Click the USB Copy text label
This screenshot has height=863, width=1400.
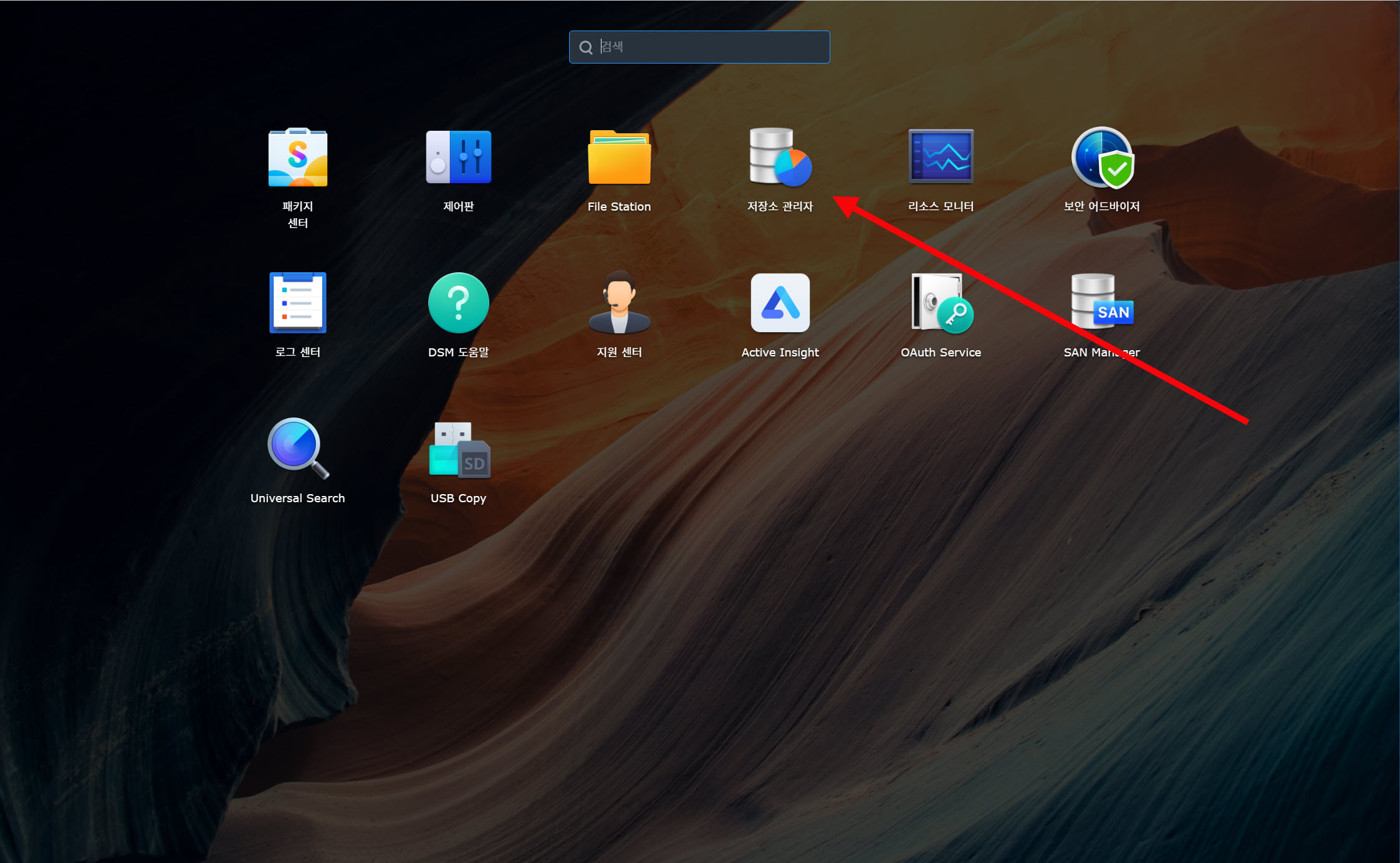click(458, 498)
